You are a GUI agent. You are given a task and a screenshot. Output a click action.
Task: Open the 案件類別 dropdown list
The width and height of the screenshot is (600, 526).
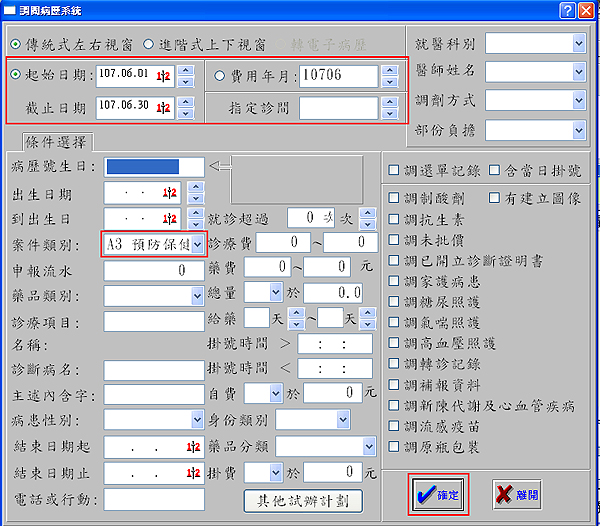(198, 243)
